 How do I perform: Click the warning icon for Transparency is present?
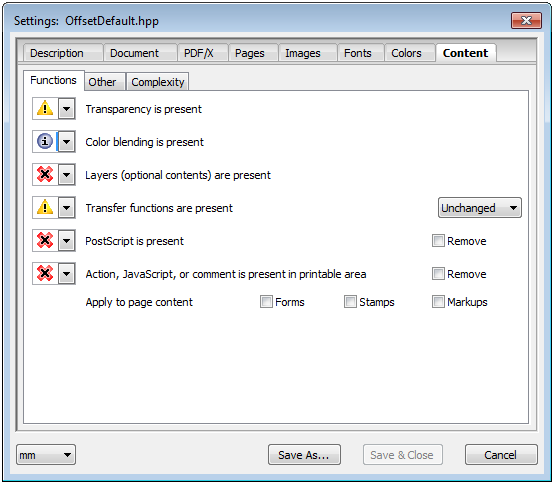click(45, 108)
